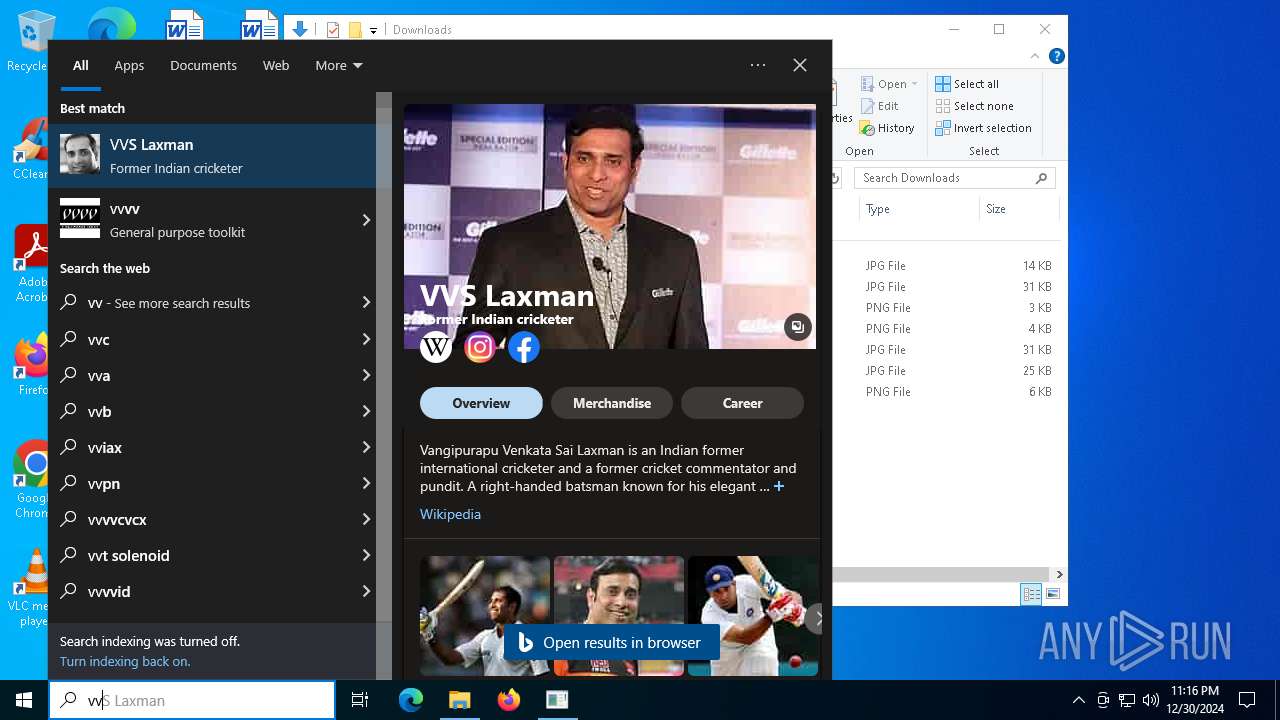Select the Web search tab
Screen dimensions: 1280x720
click(x=276, y=65)
